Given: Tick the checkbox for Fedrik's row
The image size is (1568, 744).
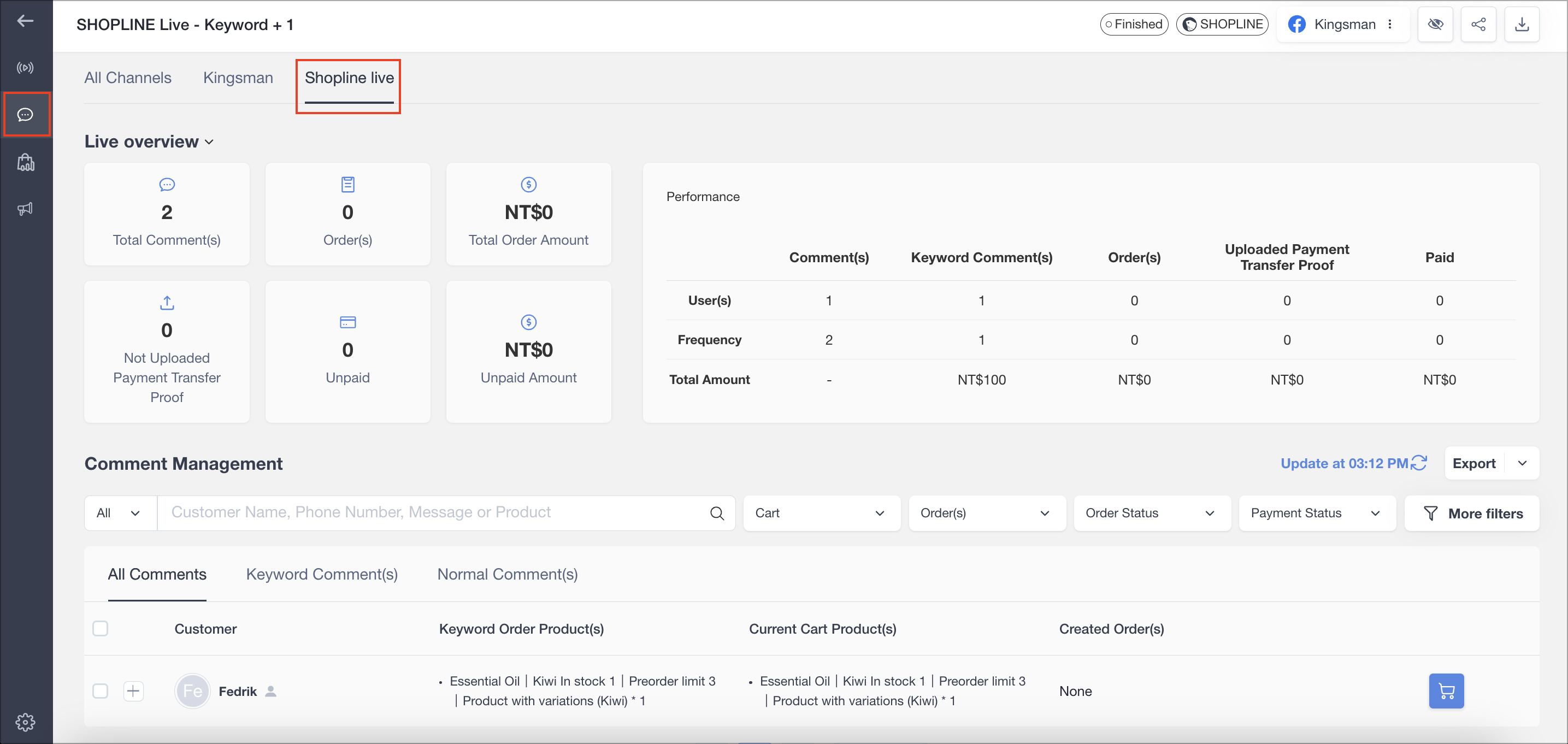Looking at the screenshot, I should tap(101, 691).
